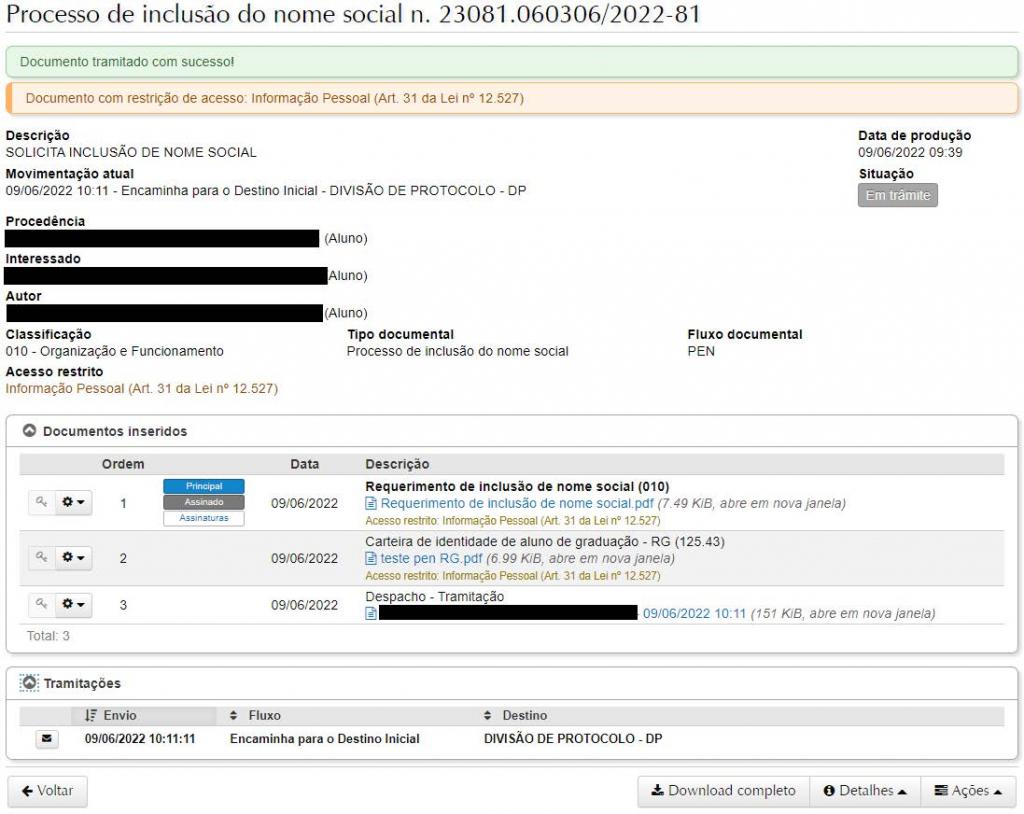This screenshot has height=814, width=1024.
Task: Click the key icon for document 3
Action: point(41,604)
